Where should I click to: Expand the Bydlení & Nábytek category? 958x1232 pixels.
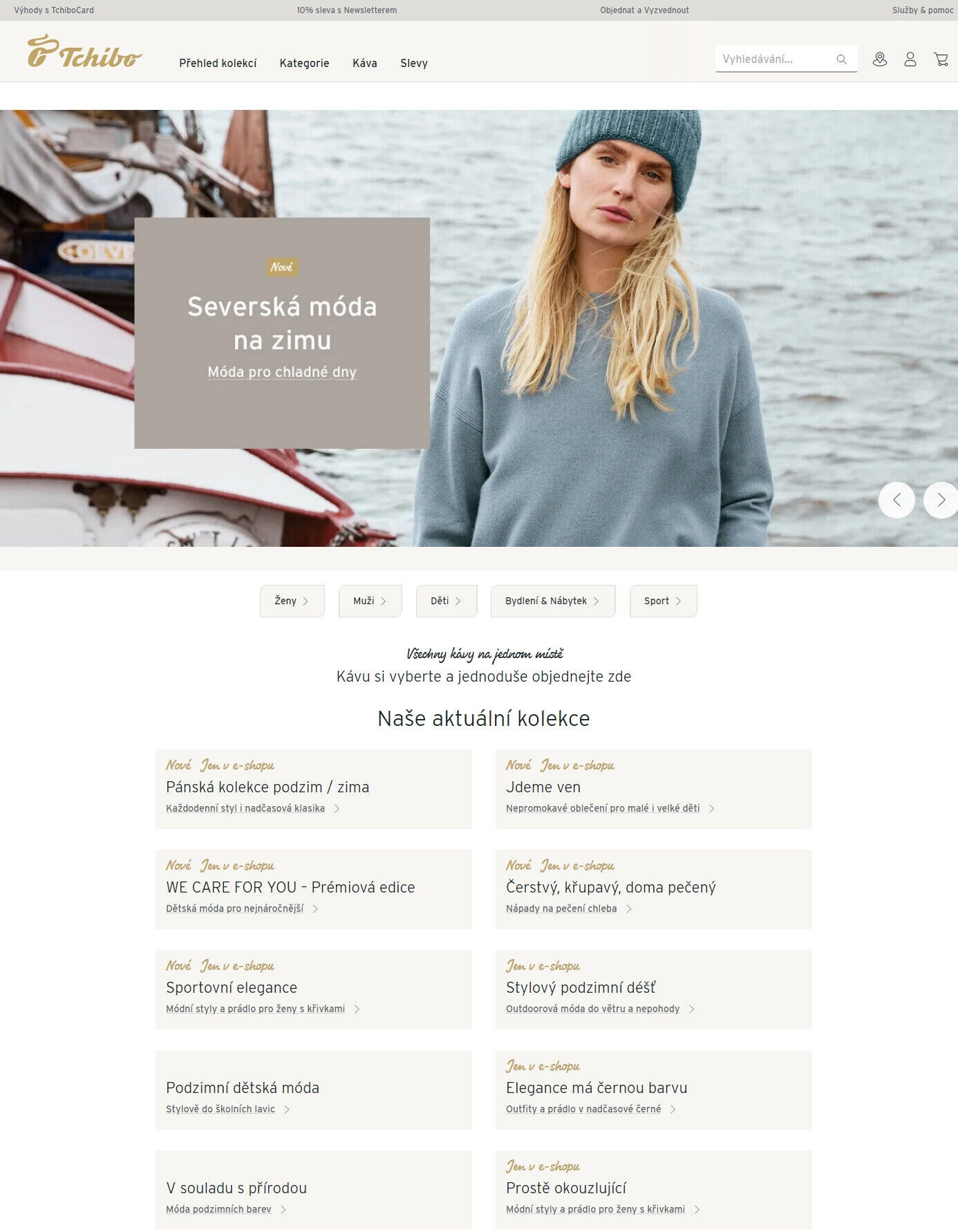pos(552,601)
